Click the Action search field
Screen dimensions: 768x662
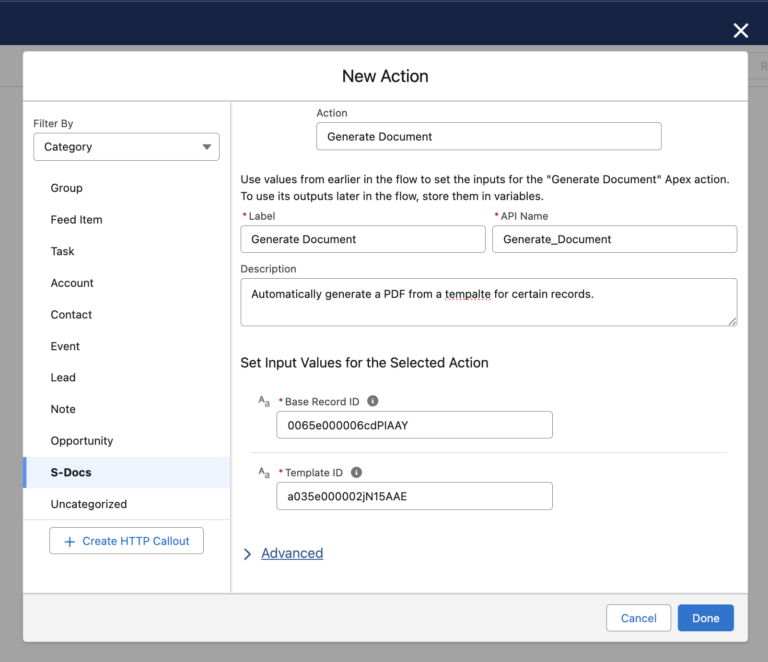(489, 136)
